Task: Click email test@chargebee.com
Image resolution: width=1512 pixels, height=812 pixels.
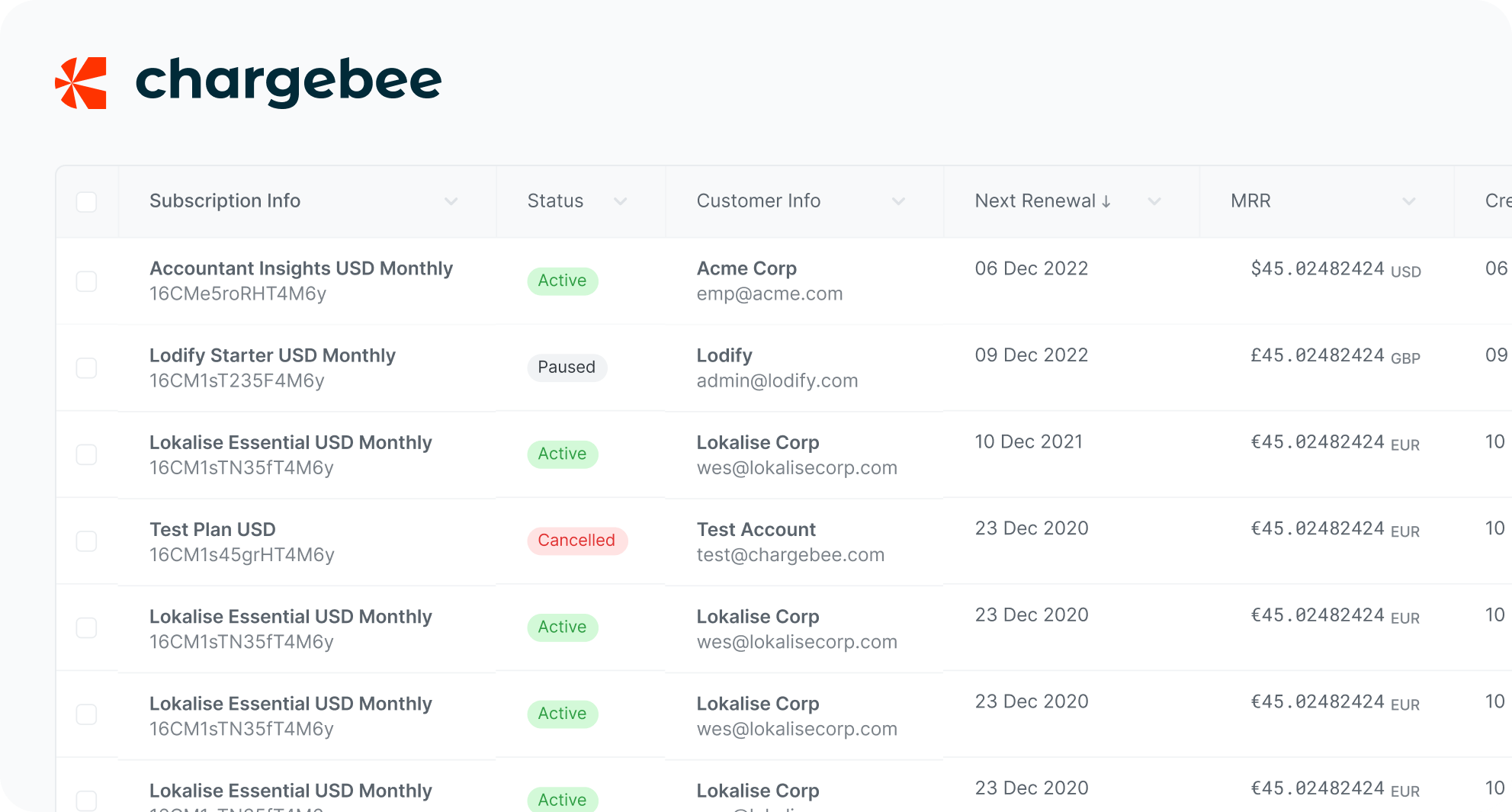Action: [791, 554]
